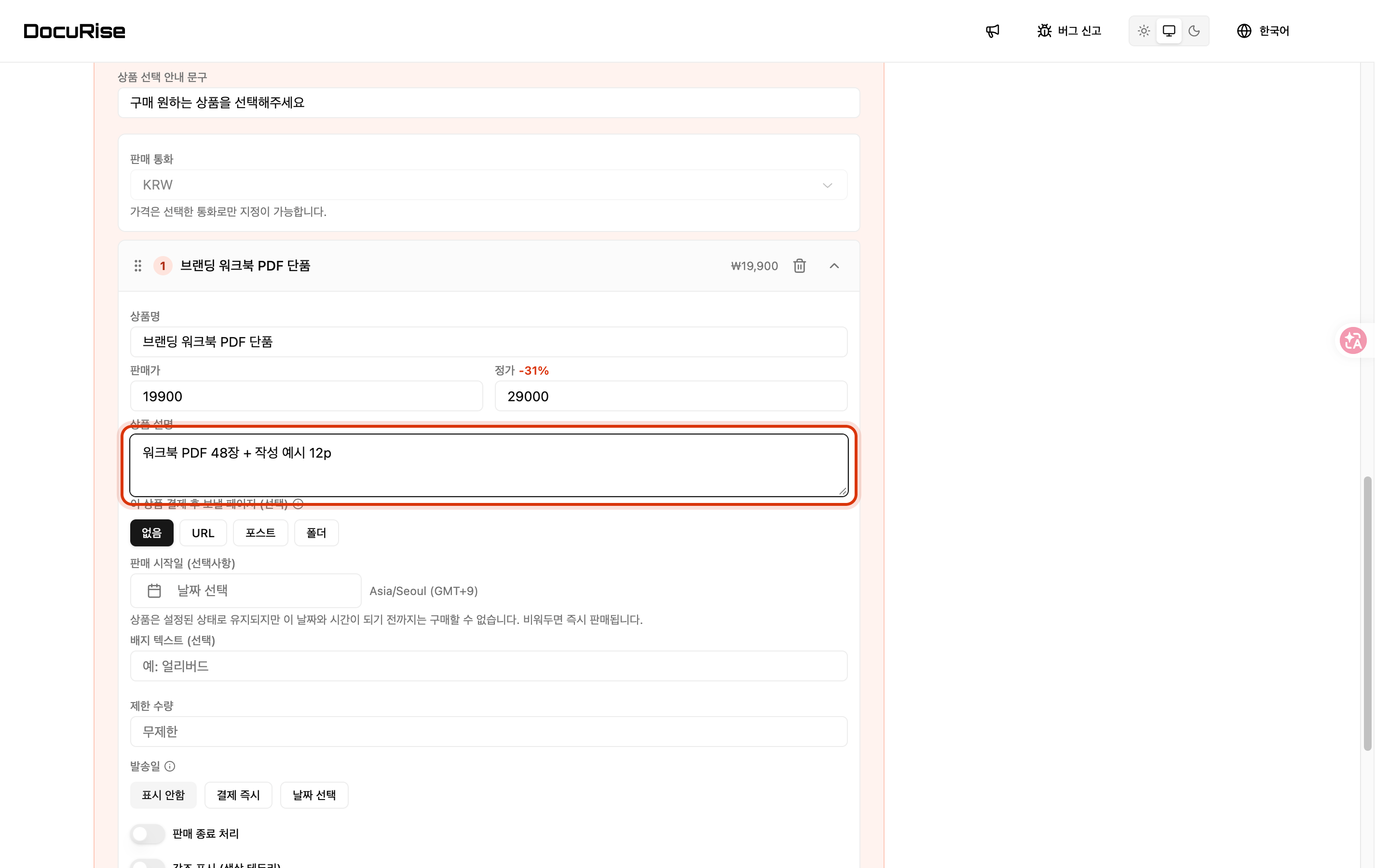
Task: Click the Asia/Seoul (GMT+9) timezone text
Action: coord(423,591)
